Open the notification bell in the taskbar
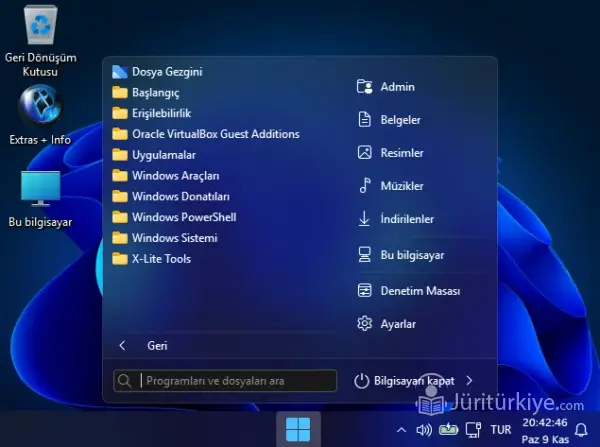 click(581, 431)
